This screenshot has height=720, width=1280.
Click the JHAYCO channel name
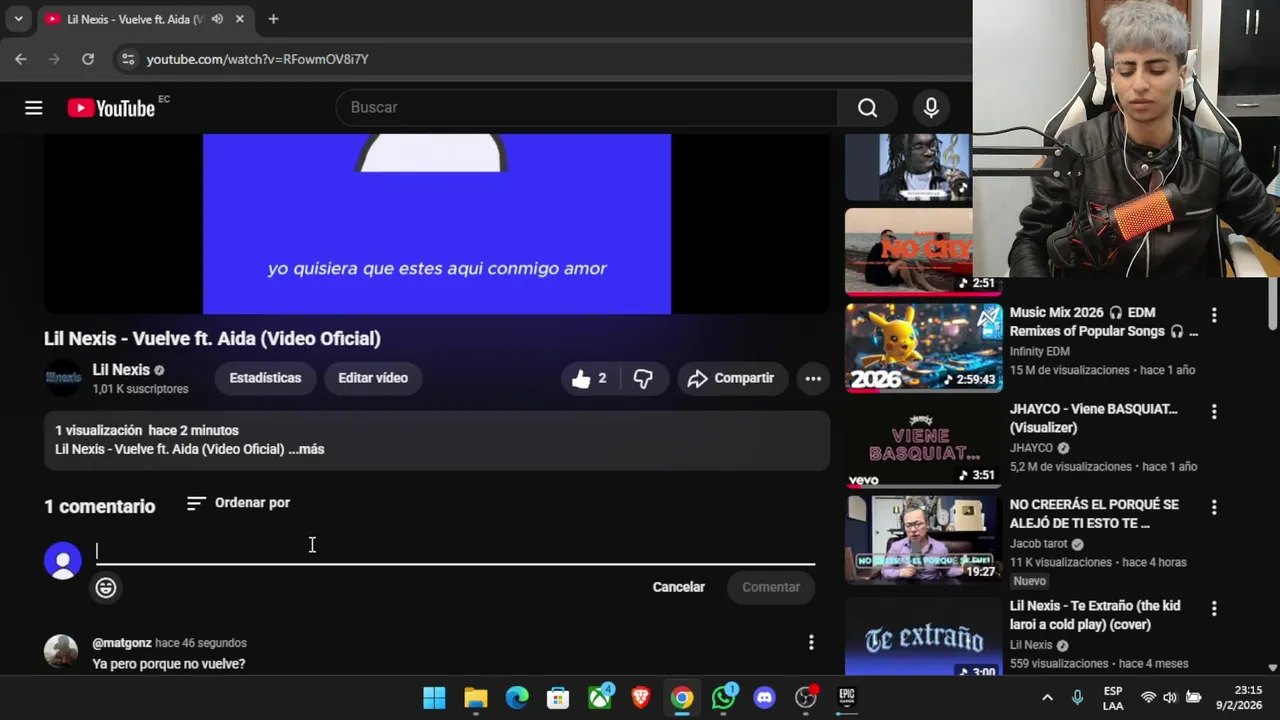1031,448
